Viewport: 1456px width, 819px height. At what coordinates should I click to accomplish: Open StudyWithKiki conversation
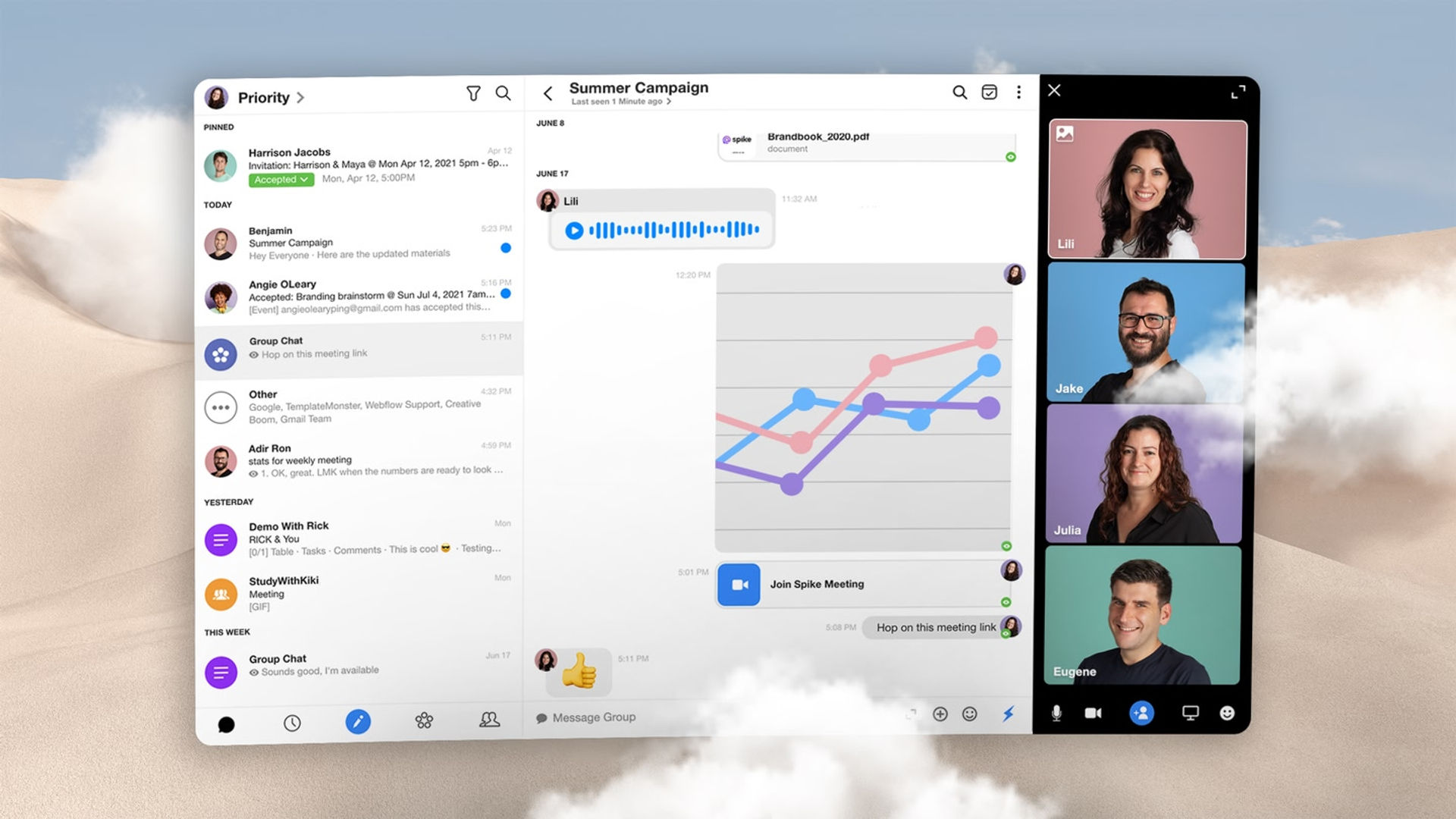pyautogui.click(x=359, y=593)
